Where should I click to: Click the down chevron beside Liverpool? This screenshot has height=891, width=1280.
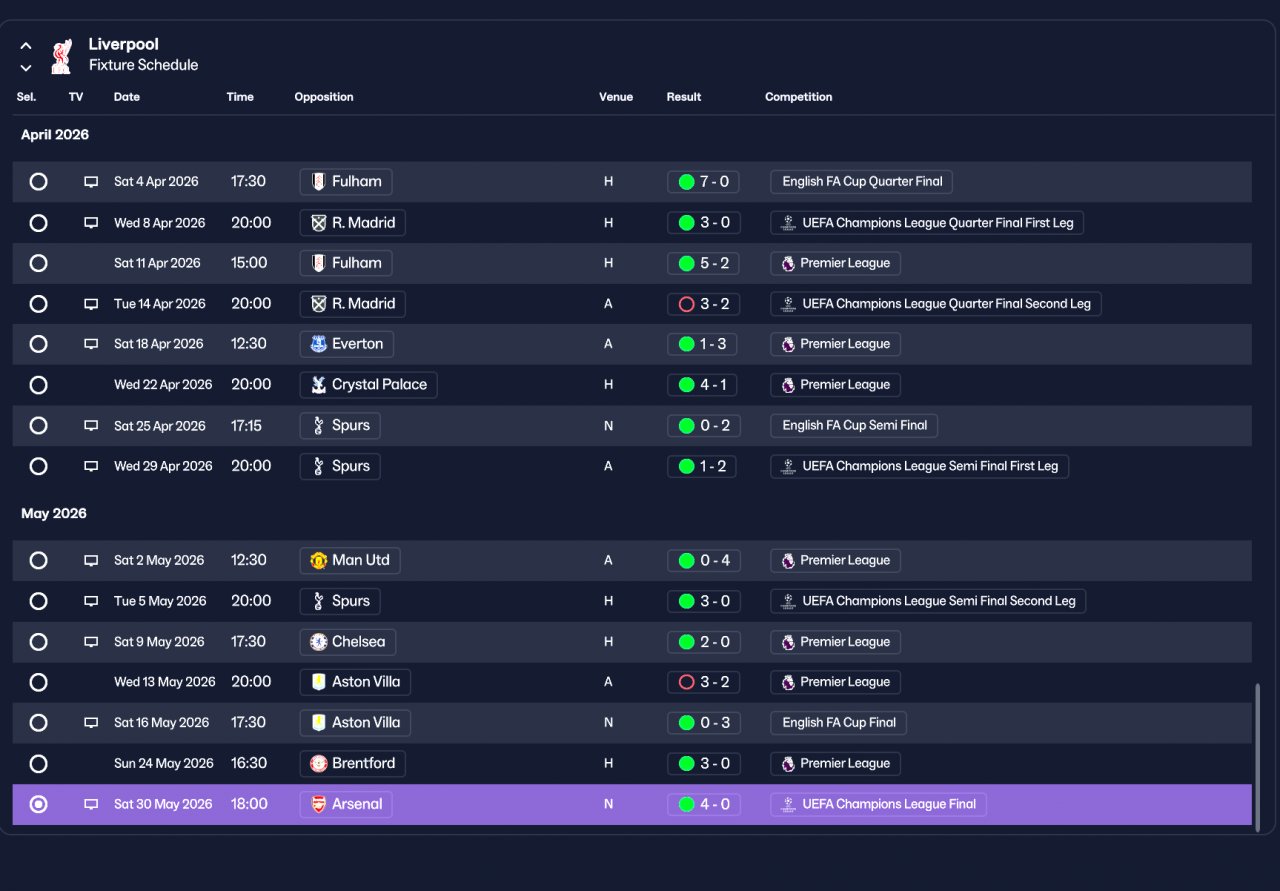click(26, 68)
